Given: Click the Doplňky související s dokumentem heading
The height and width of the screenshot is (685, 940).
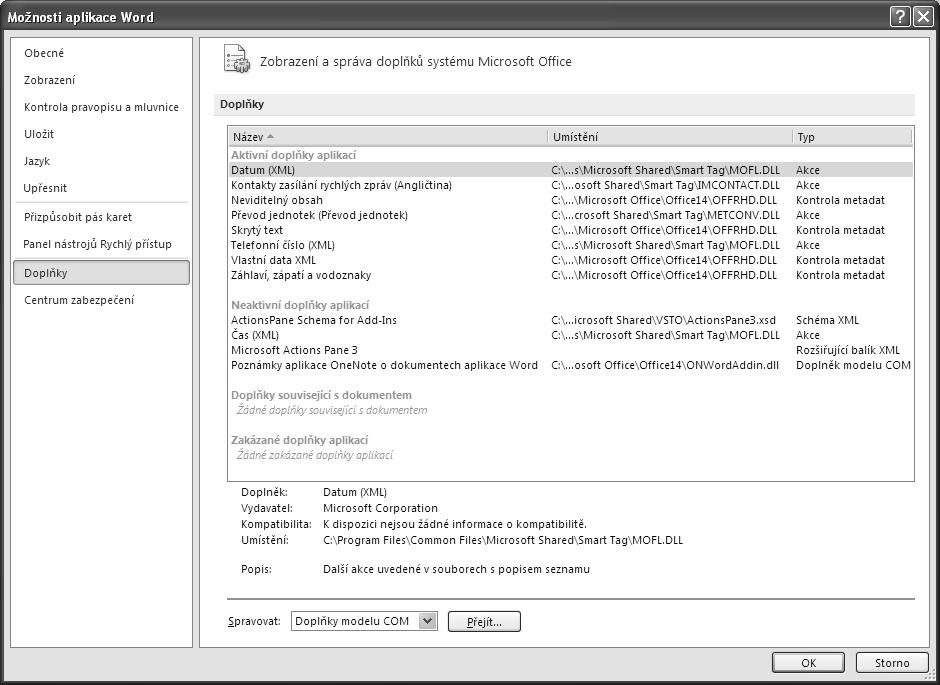Looking at the screenshot, I should tap(321, 394).
